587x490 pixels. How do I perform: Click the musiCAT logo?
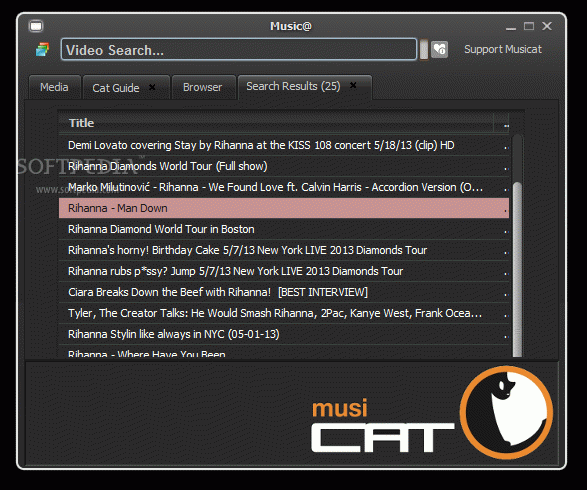tap(432, 413)
